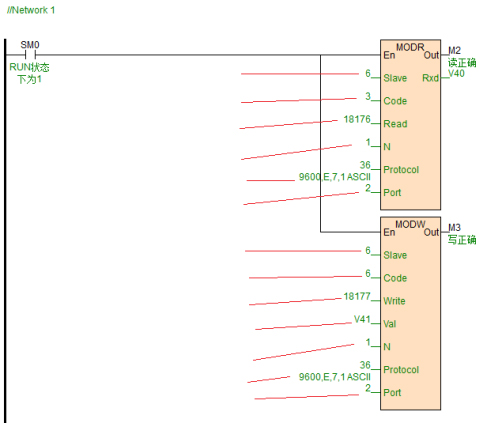The width and height of the screenshot is (486, 423).
Task: Click the MODR Protocol value 36
Action: (365, 165)
